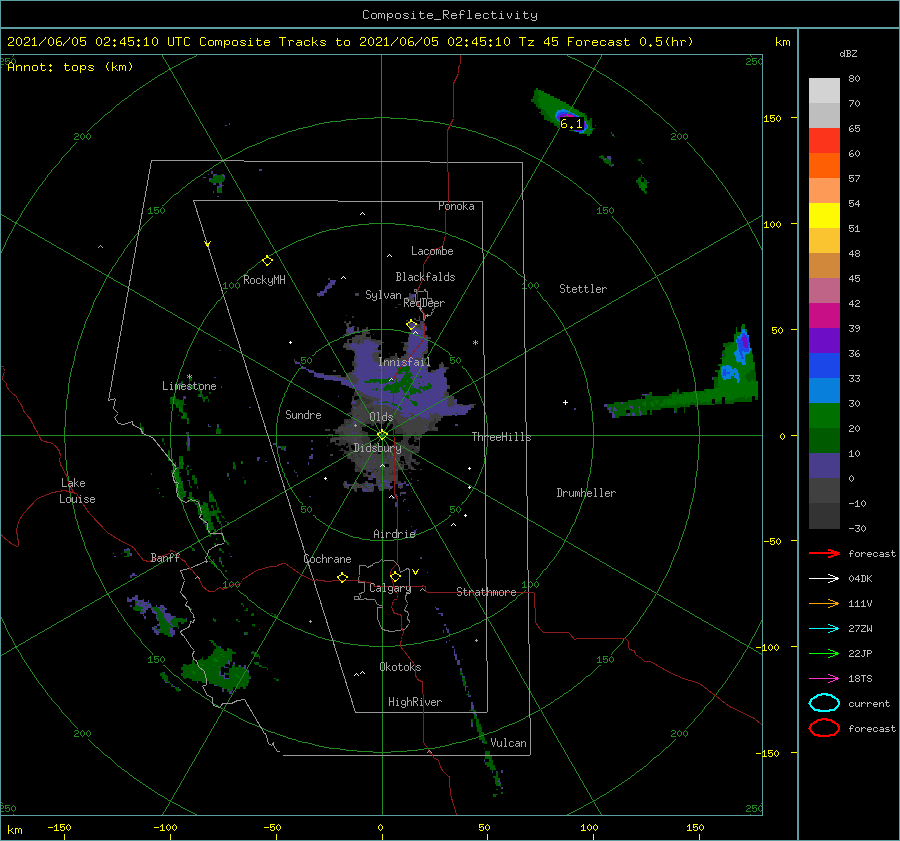This screenshot has width=900, height=841.
Task: Choose the magenta 18TS arrow legend icon
Action: coord(824,679)
